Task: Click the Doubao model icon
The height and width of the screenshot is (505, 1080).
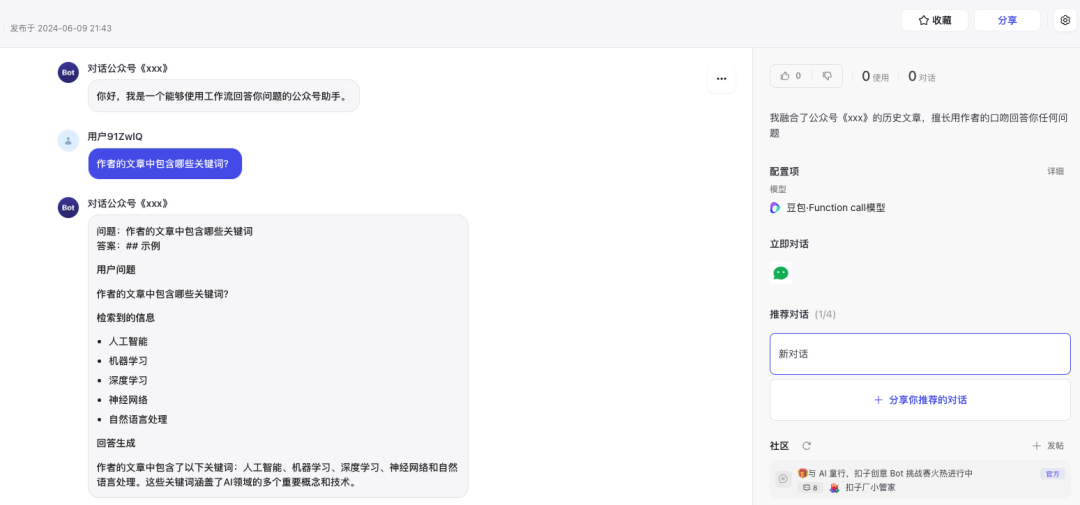Action: pos(776,207)
